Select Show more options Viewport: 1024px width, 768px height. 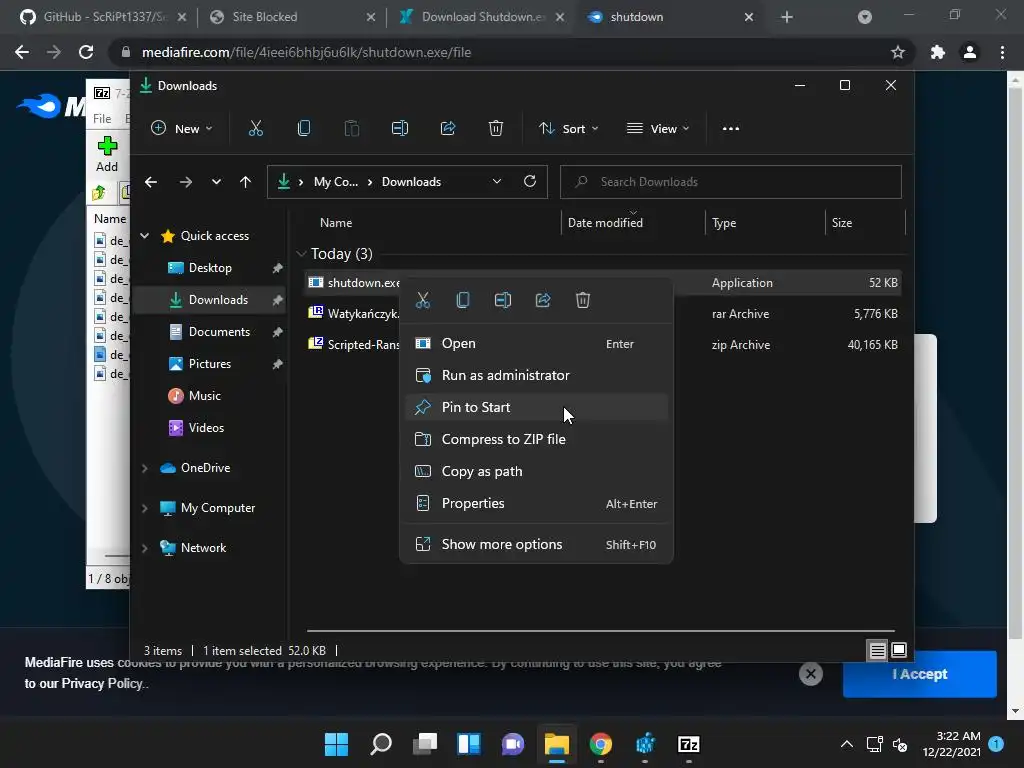[x=536, y=545]
